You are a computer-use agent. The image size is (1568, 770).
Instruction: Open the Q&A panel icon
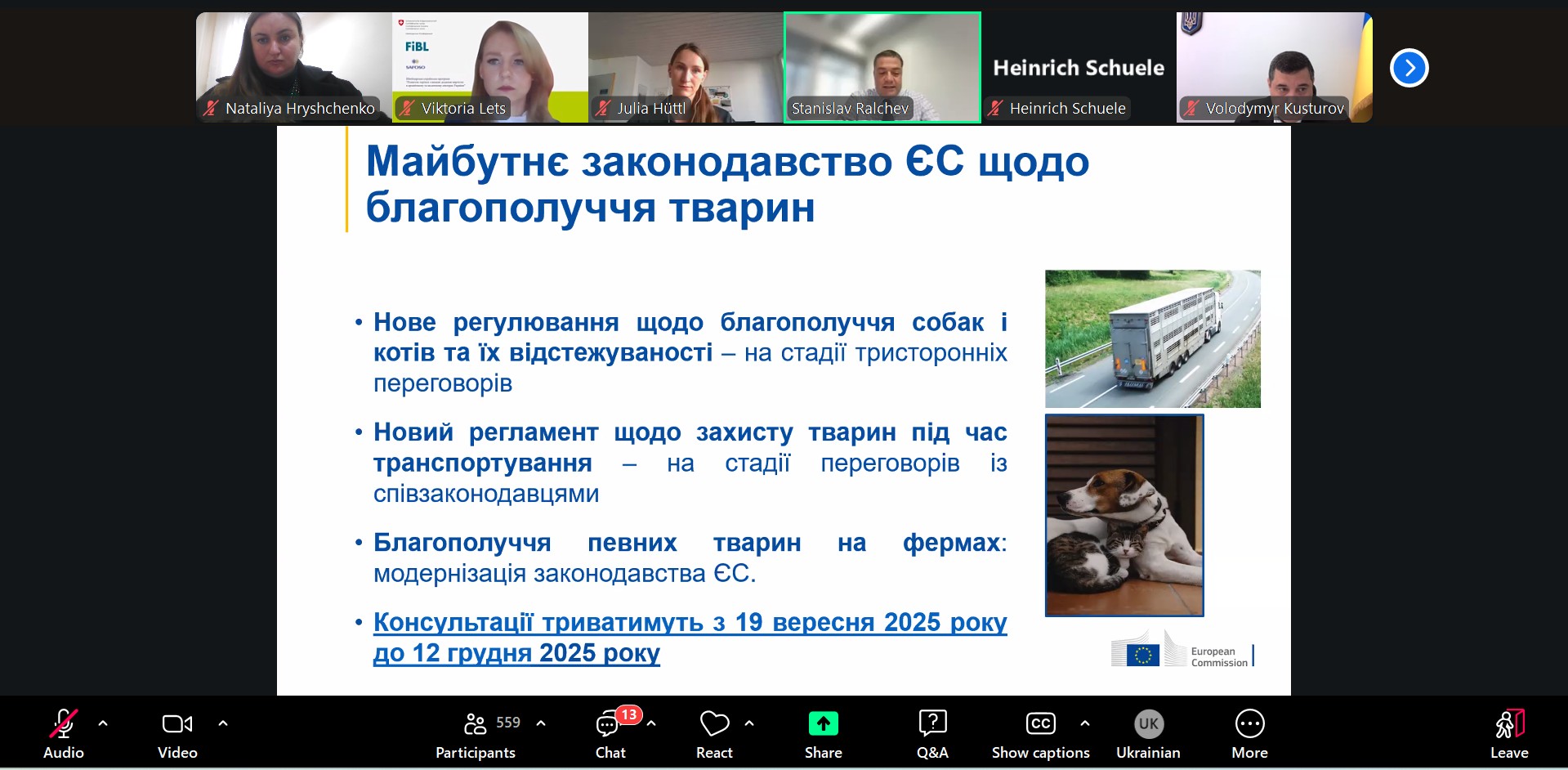click(x=932, y=723)
